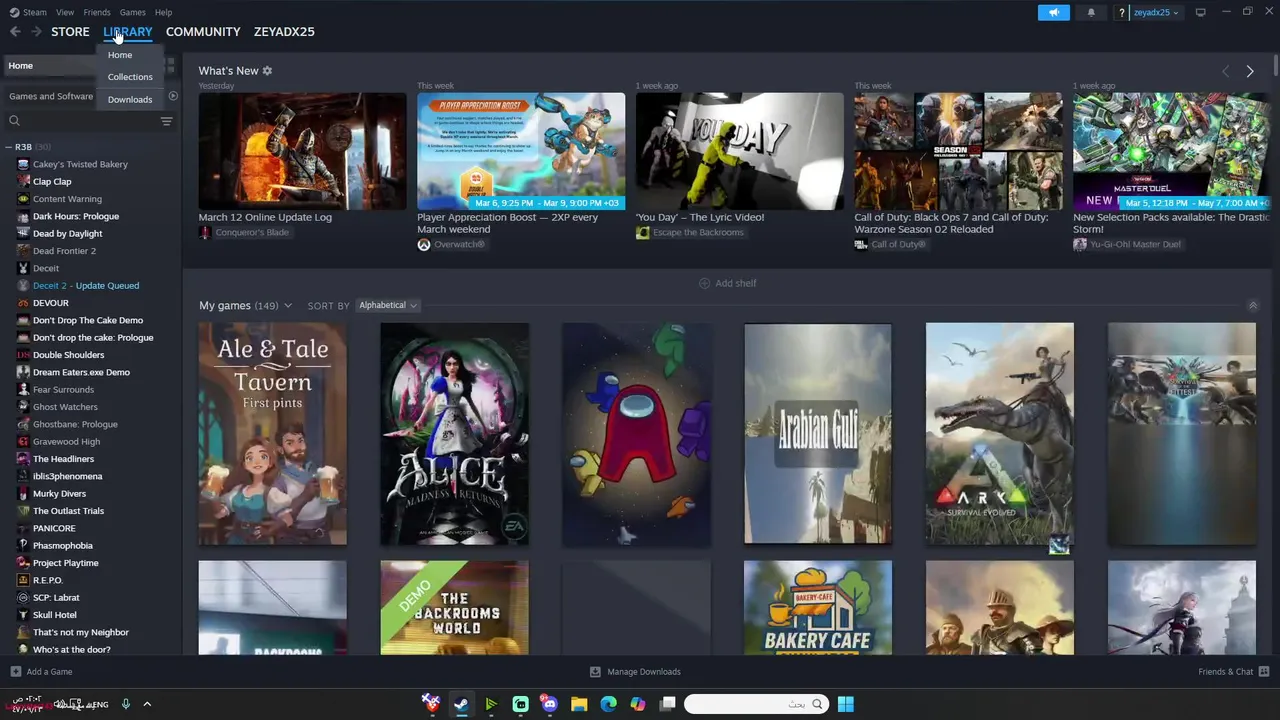This screenshot has height=720, width=1280.
Task: Open the zeyadx25 account dropdown
Action: (1156, 12)
